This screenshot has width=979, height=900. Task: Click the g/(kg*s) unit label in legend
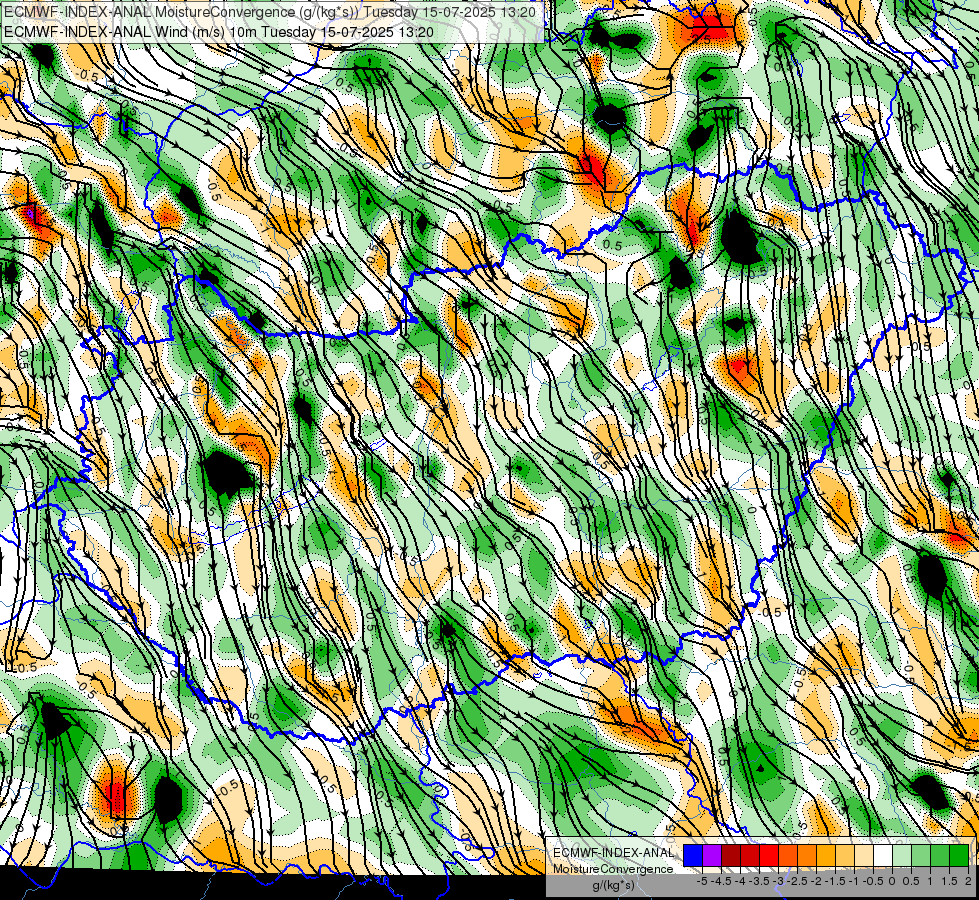(x=613, y=886)
